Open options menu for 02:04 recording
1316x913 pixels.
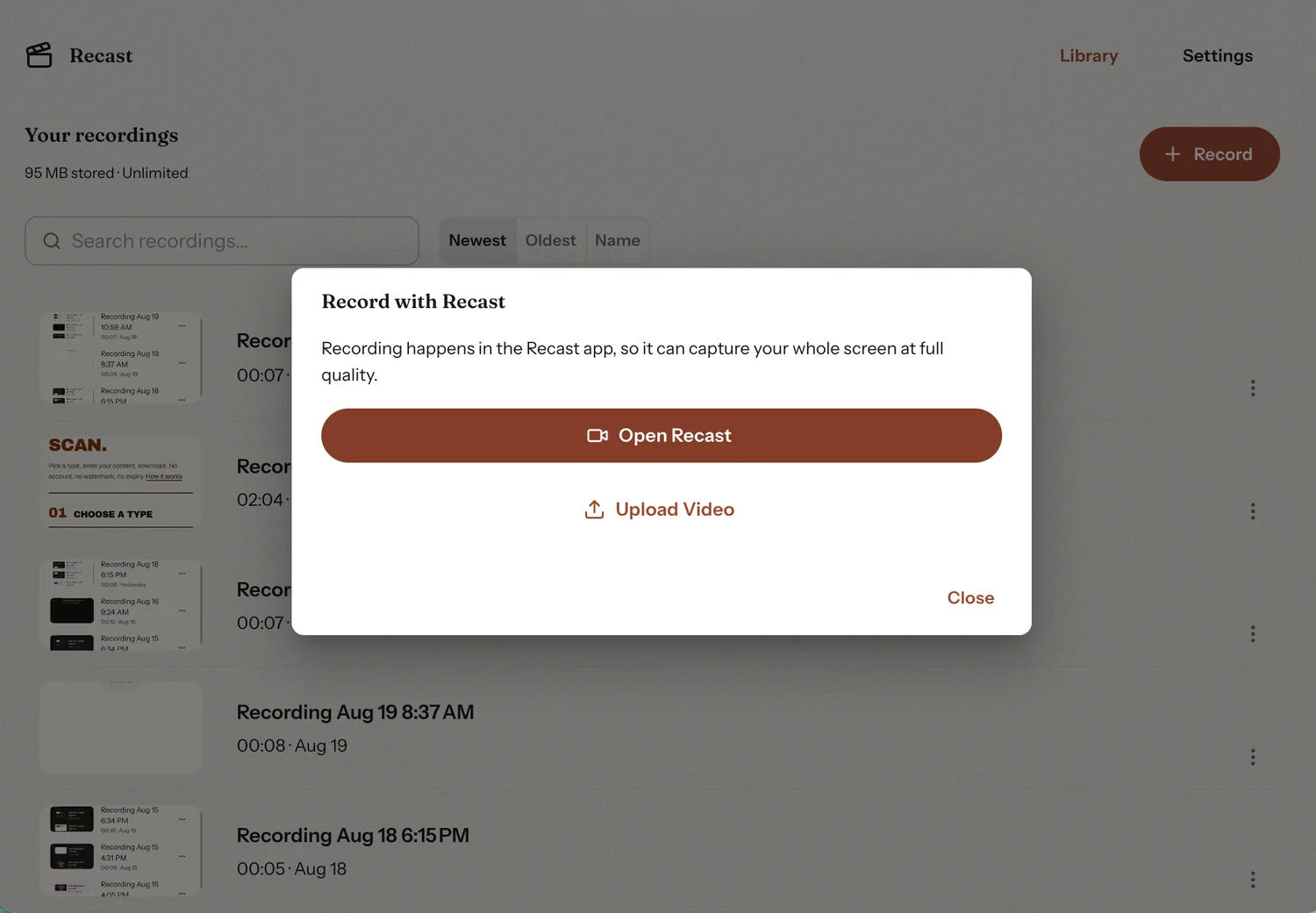tap(1253, 511)
